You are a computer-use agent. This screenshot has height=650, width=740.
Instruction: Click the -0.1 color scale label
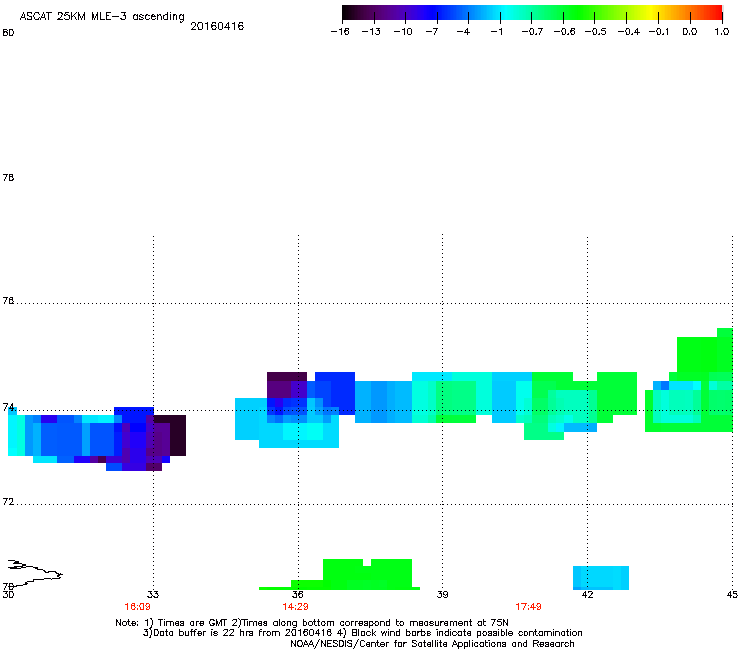coord(659,32)
